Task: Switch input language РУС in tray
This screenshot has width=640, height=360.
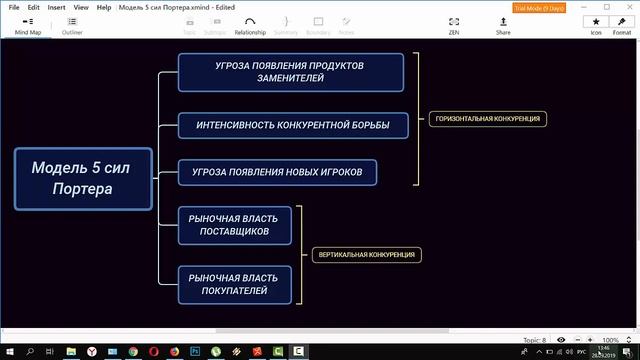Action: tap(581, 351)
